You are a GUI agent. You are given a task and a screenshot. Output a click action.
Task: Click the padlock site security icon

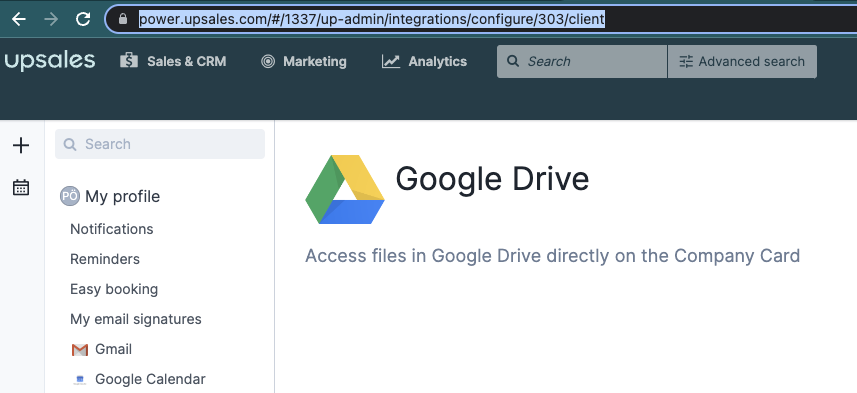pyautogui.click(x=122, y=19)
